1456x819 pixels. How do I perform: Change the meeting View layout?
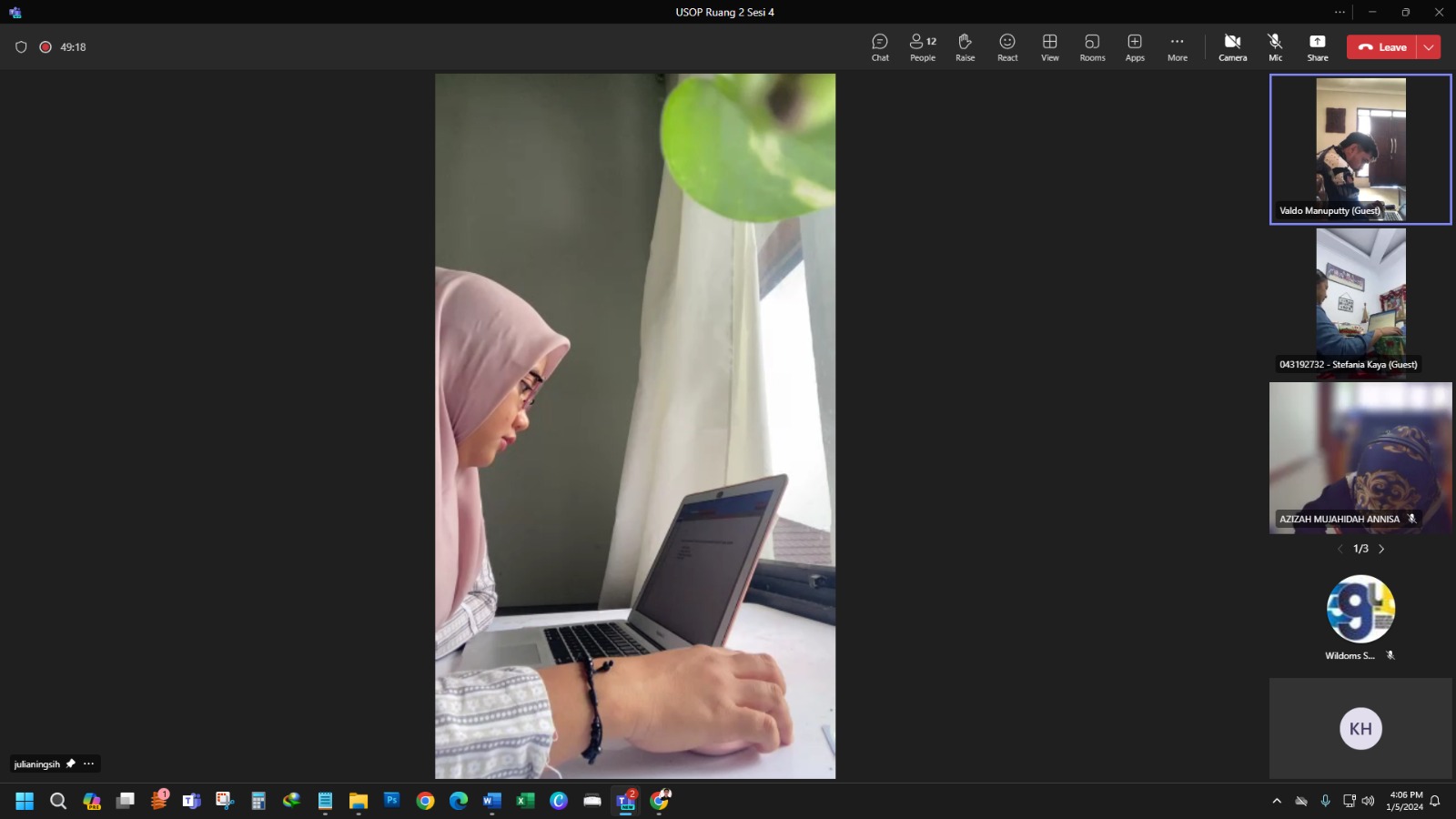1049,47
